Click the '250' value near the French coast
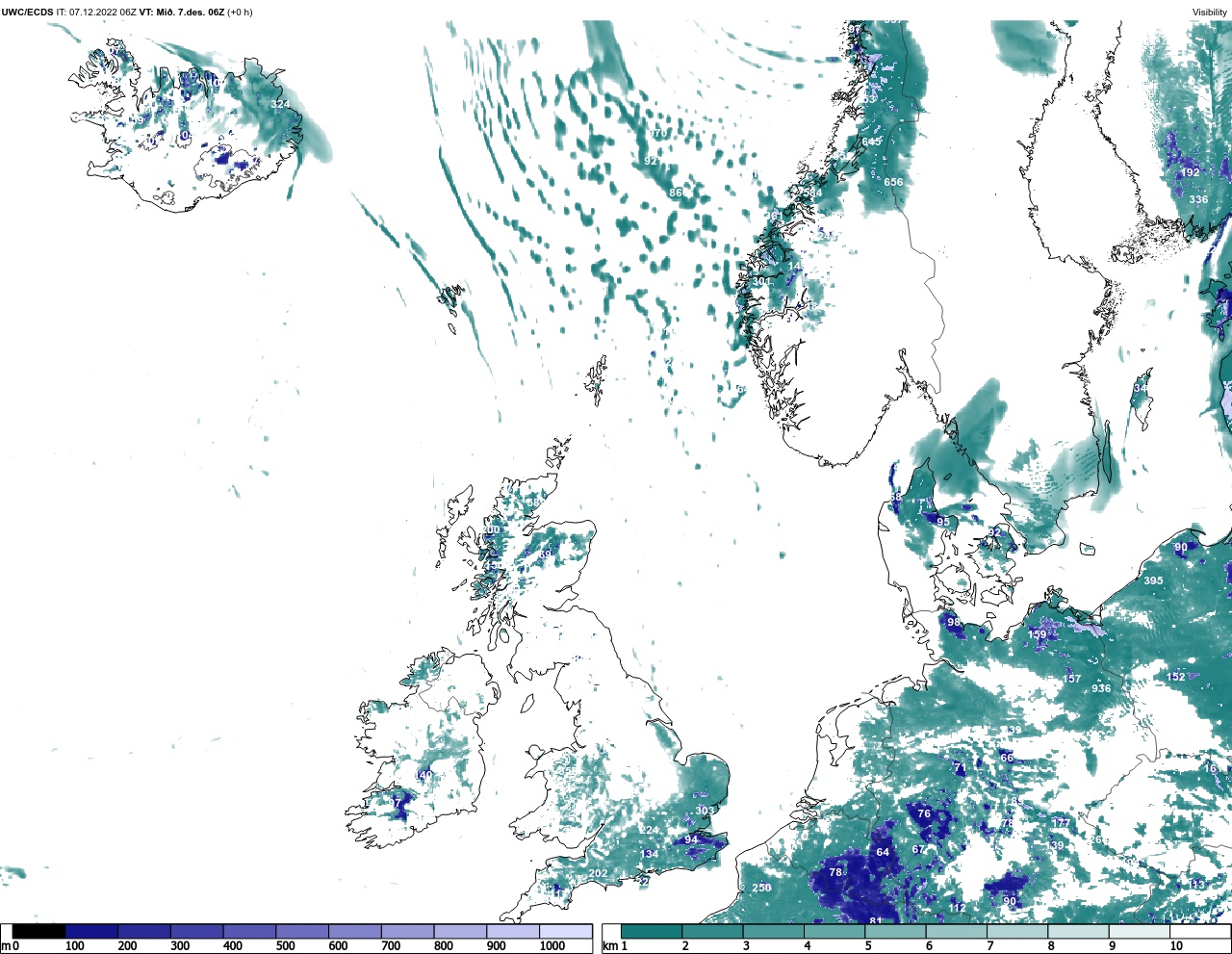1232x954 pixels. [762, 888]
